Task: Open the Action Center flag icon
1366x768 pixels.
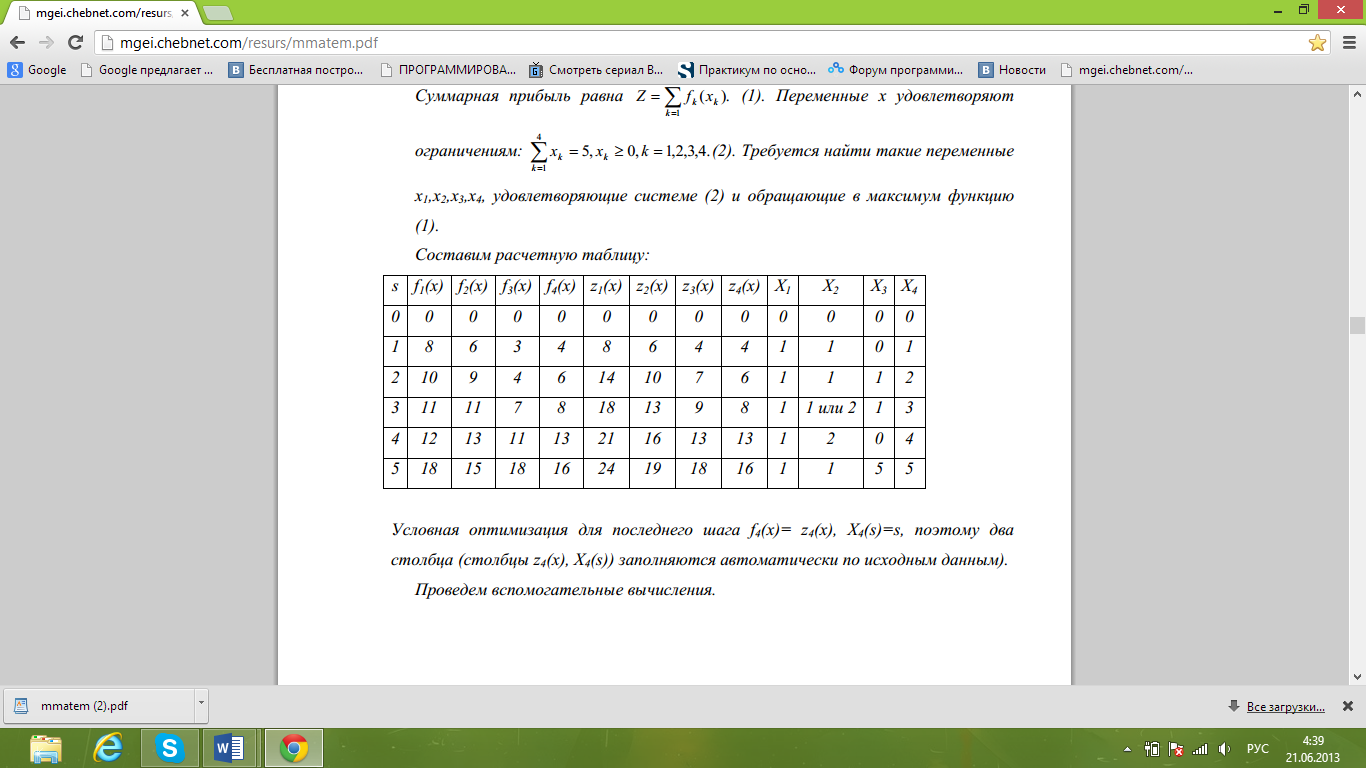Action: (1176, 748)
